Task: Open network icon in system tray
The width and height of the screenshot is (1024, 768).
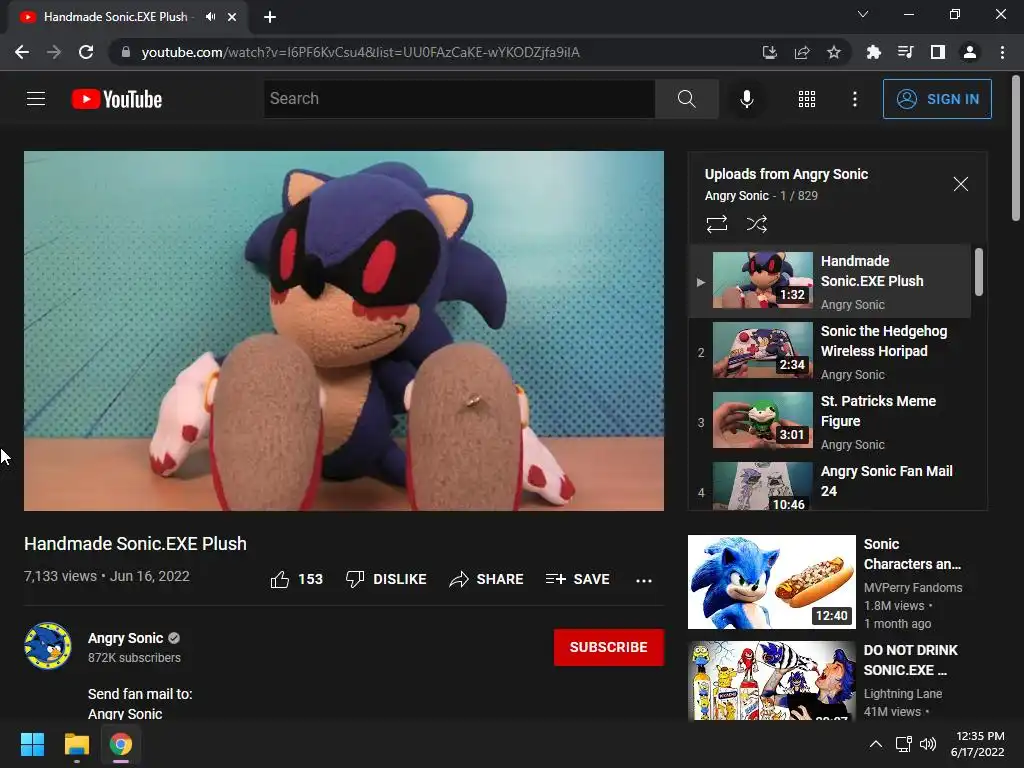Action: click(x=903, y=744)
